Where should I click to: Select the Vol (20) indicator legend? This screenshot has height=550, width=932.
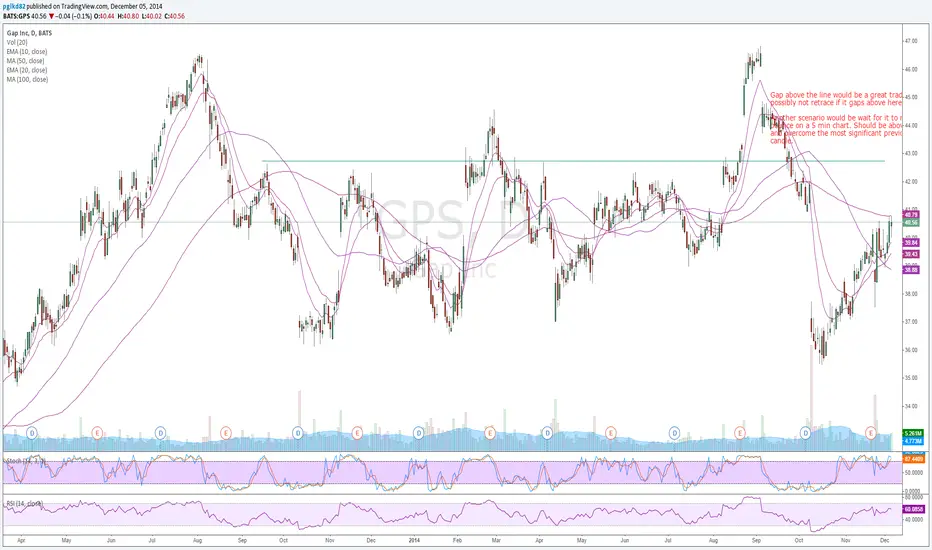pos(17,42)
